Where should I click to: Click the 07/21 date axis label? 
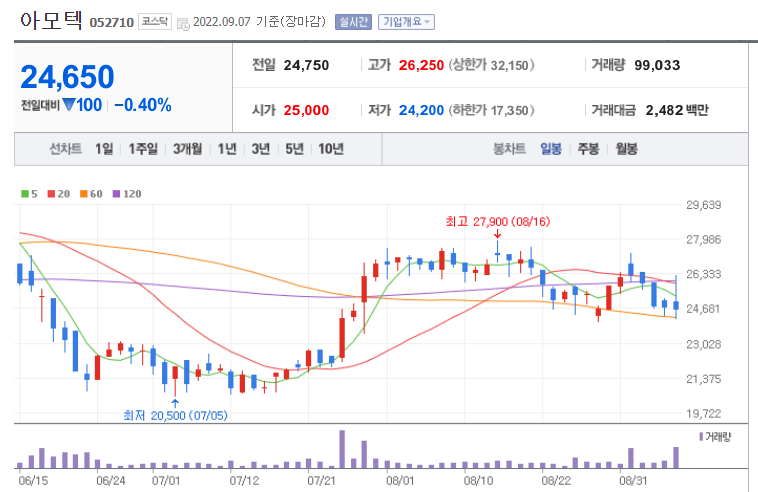click(321, 481)
